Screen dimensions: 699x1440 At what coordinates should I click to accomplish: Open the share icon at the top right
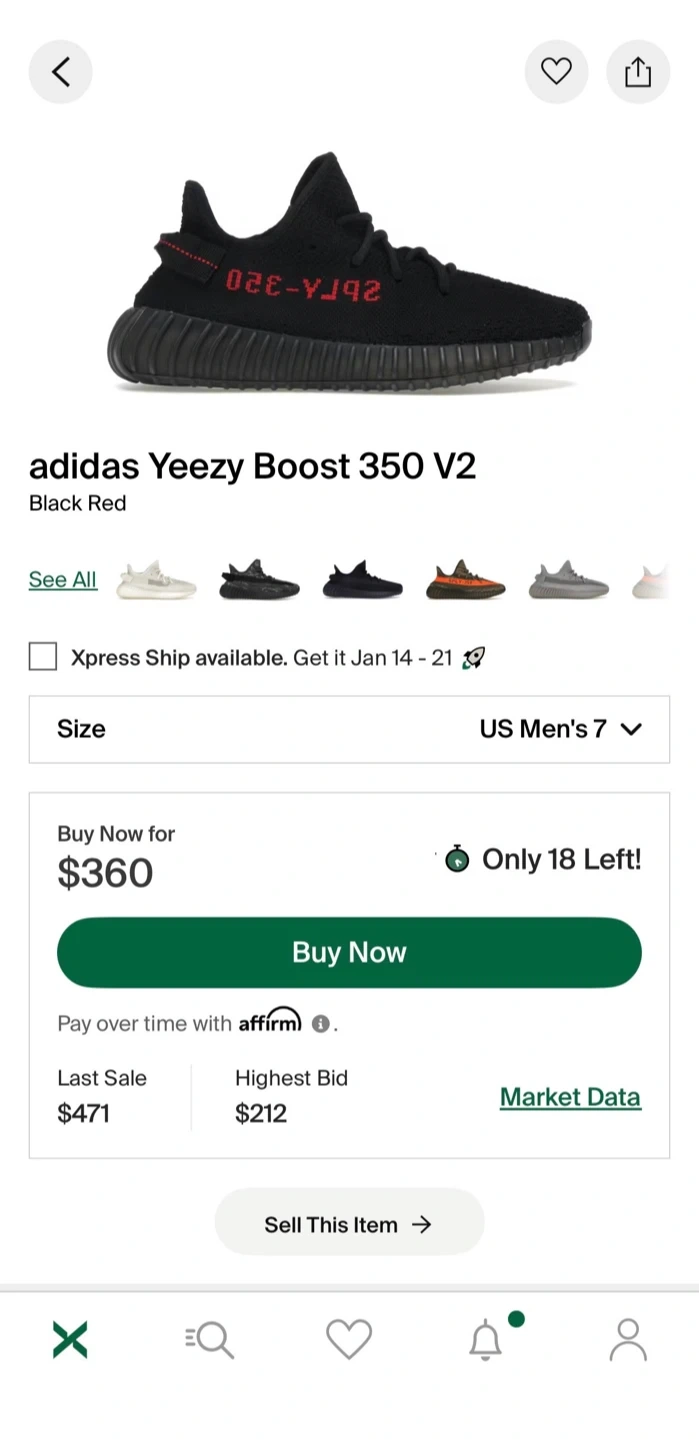[638, 72]
